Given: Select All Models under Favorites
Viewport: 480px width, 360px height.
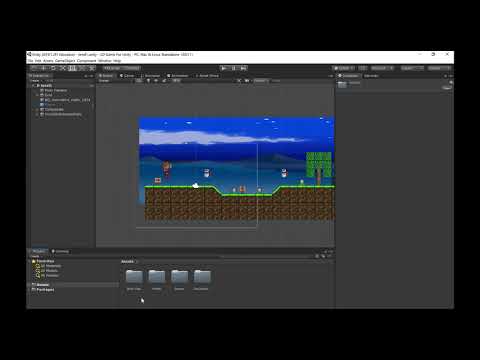Looking at the screenshot, I should coord(49,271).
